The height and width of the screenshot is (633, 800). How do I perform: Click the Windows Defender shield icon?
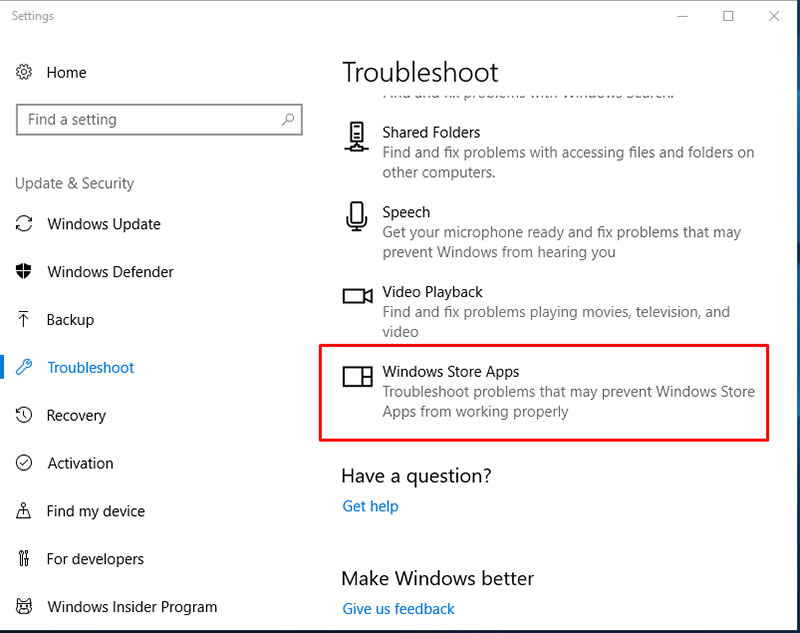point(23,271)
